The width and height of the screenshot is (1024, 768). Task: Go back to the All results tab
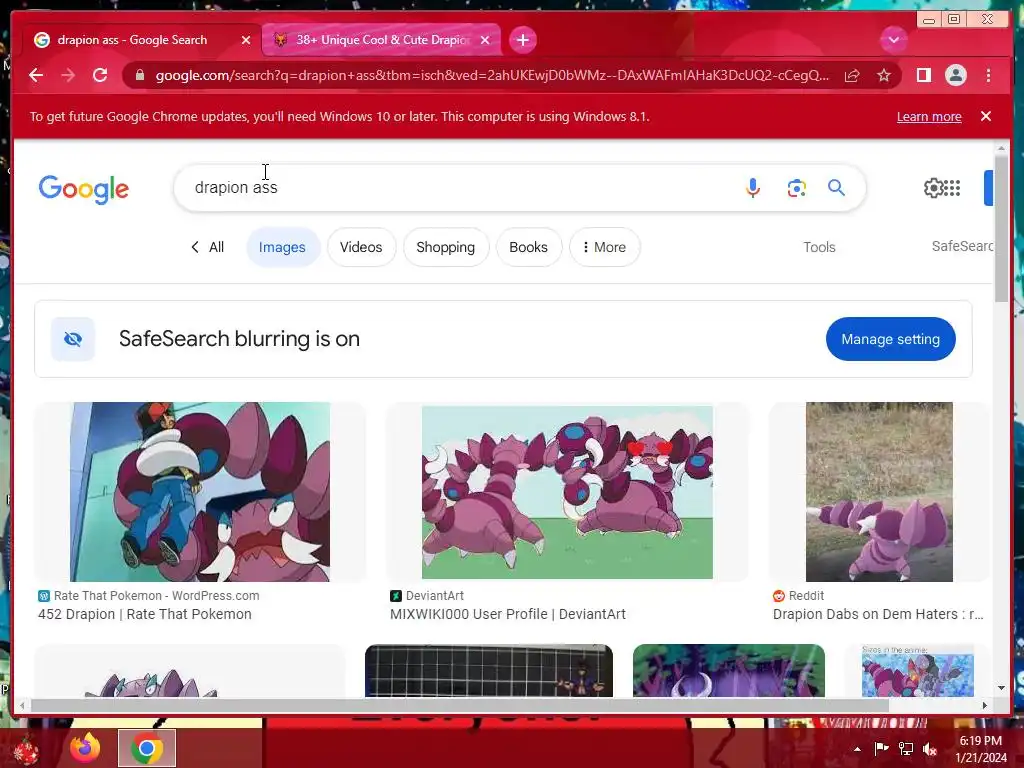208,247
